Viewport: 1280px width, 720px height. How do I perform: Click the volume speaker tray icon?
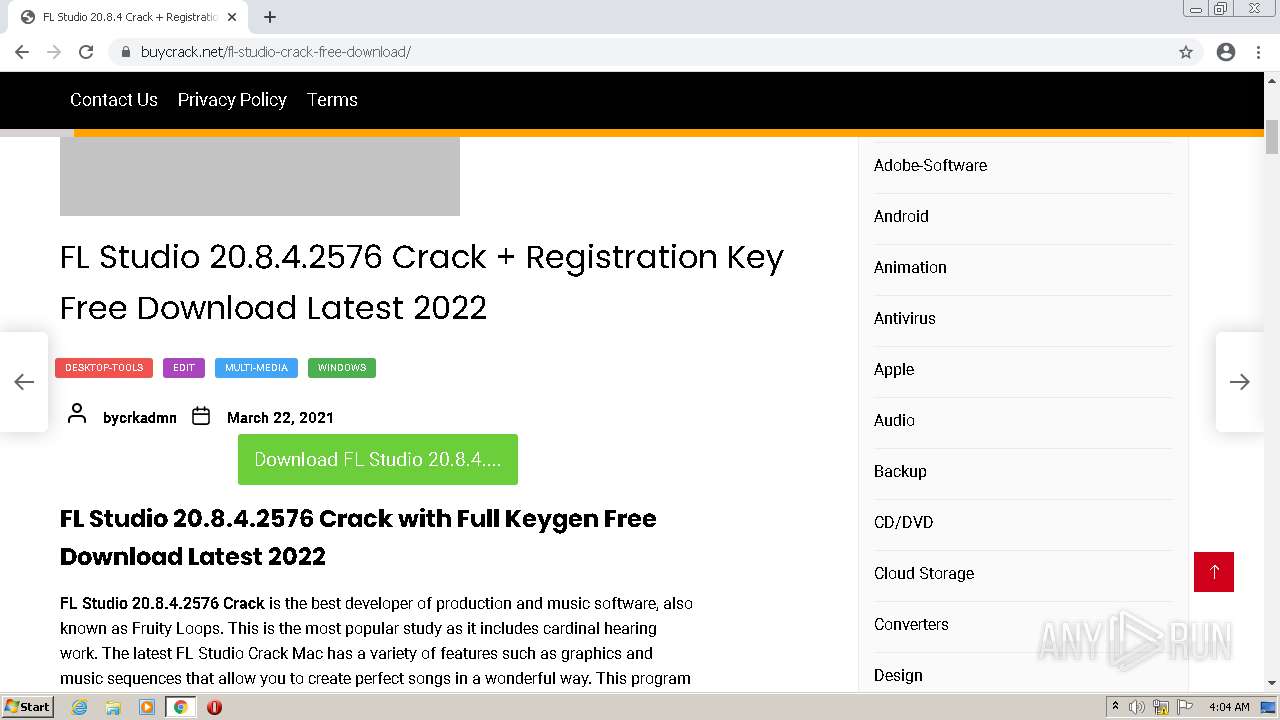1137,707
